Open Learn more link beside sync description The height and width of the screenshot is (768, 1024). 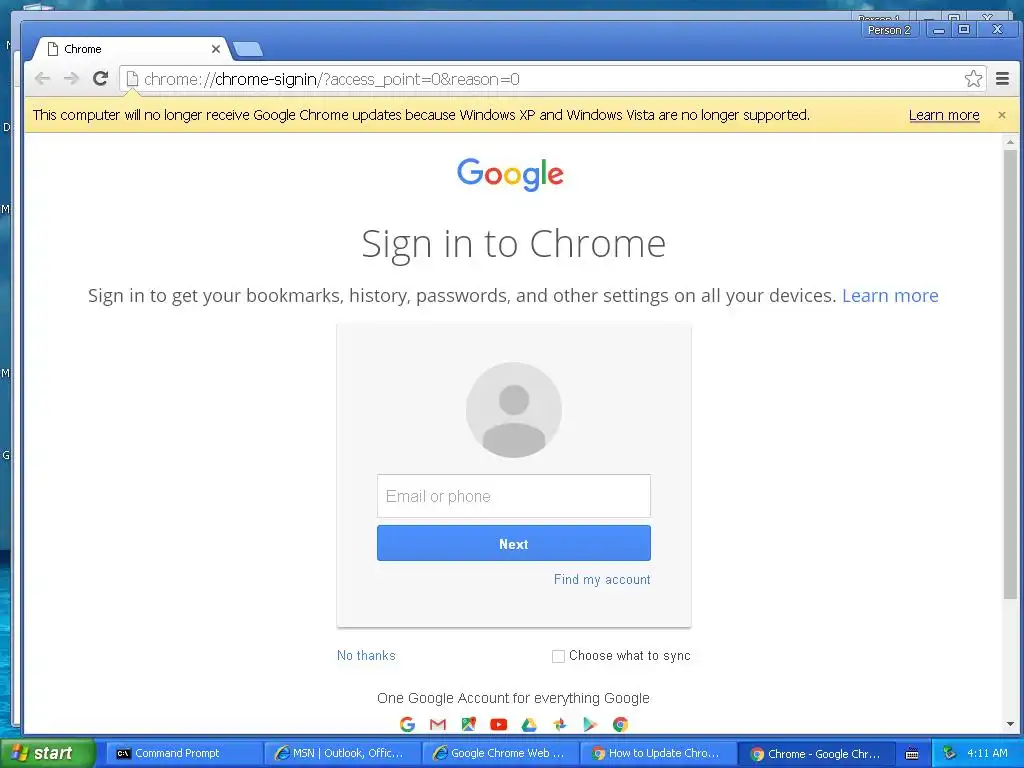[889, 296]
